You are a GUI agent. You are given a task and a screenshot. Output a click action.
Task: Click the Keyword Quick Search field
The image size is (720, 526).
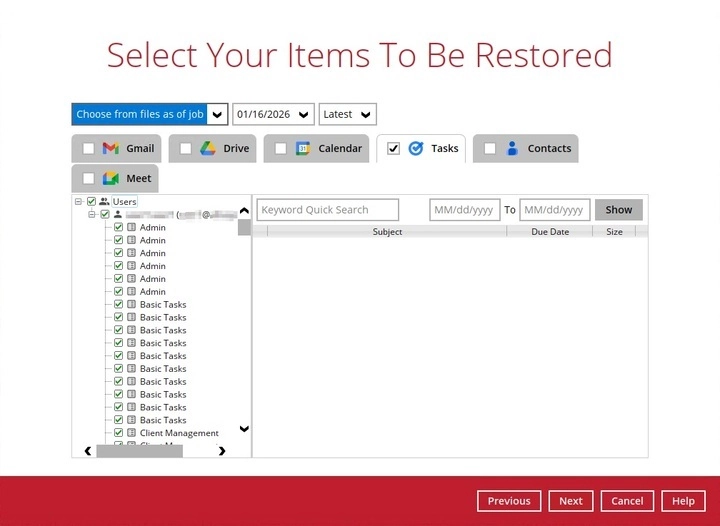[327, 210]
